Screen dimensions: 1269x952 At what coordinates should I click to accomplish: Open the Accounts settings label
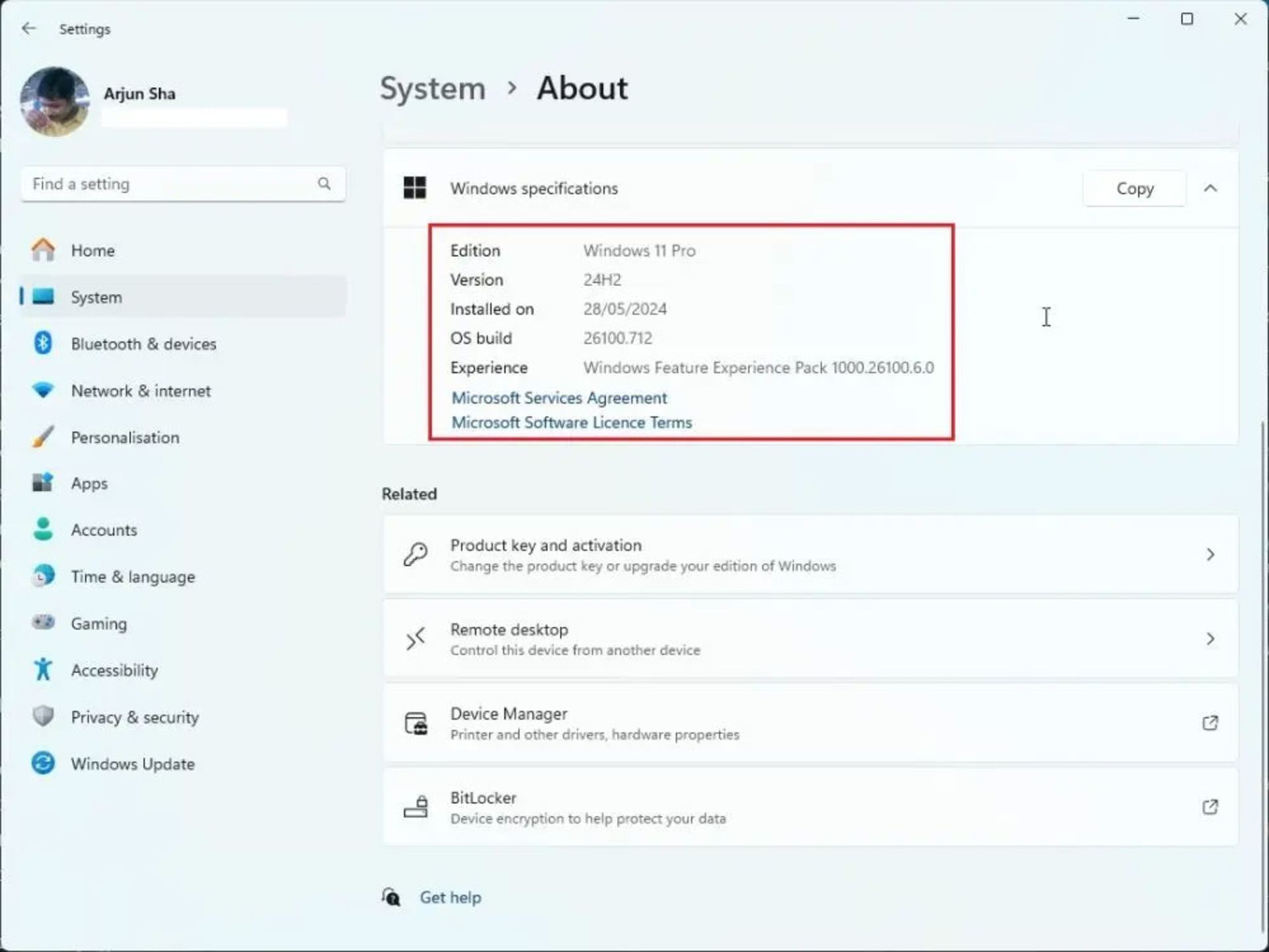[x=104, y=531]
